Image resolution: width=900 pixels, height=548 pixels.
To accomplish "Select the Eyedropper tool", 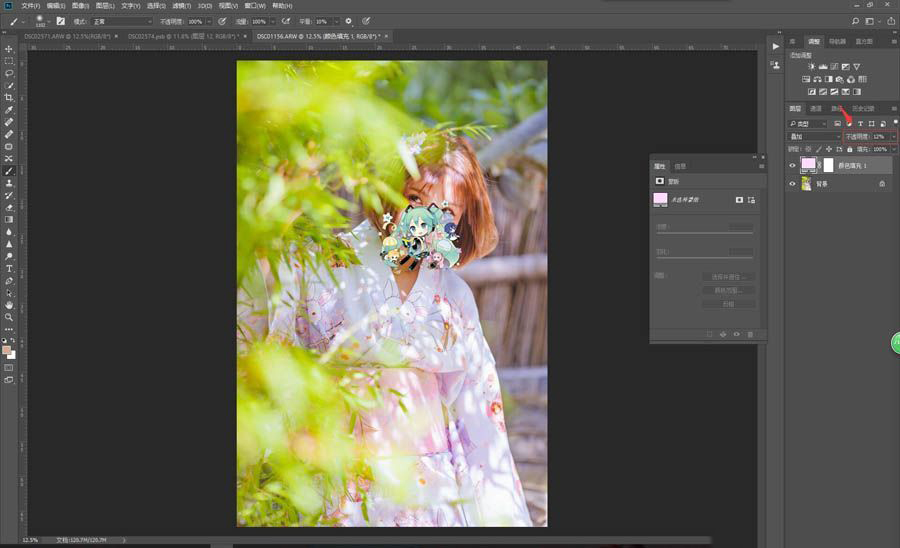I will 9,110.
